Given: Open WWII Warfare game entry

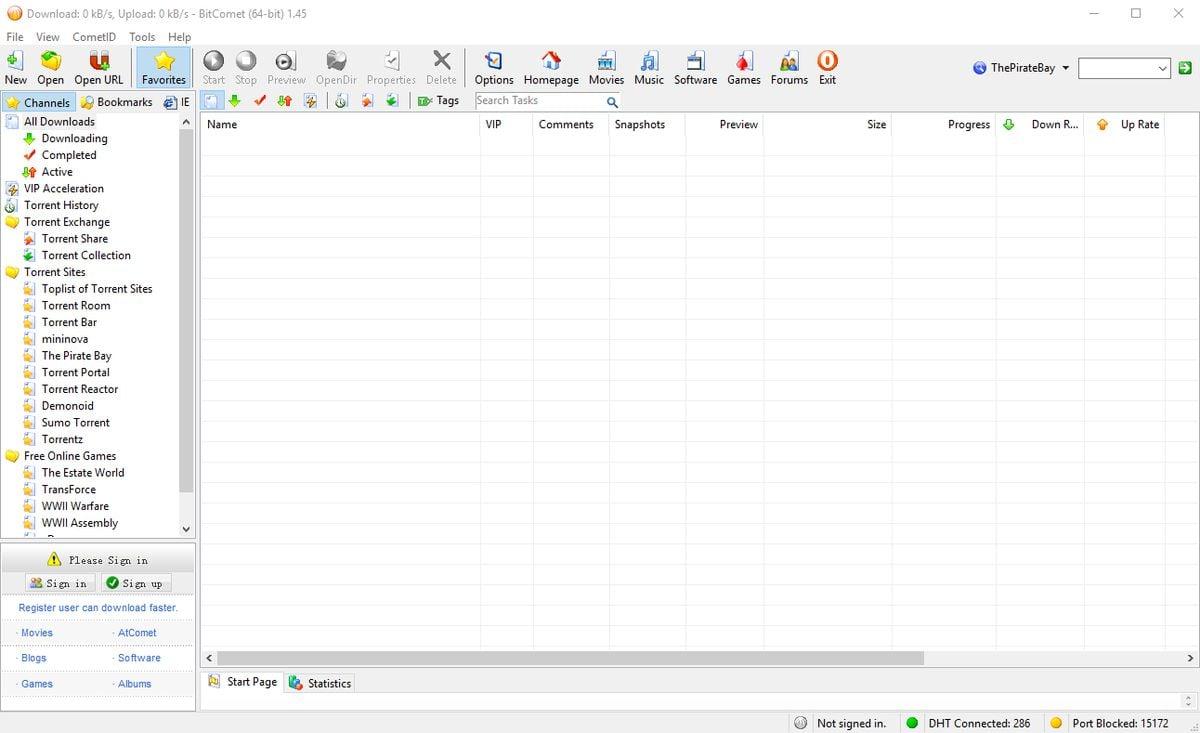Looking at the screenshot, I should point(75,506).
